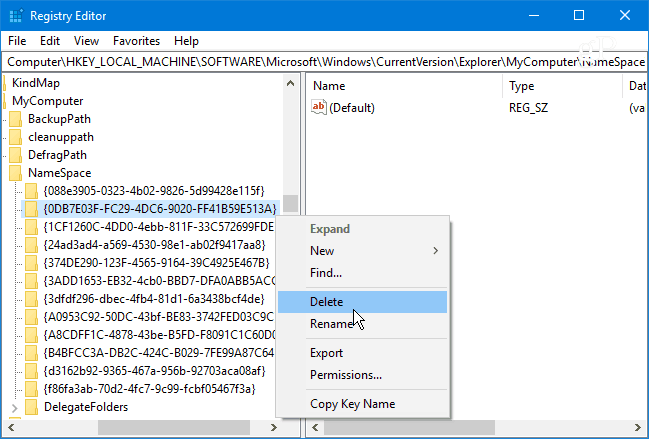Viewport: 649px width, 439px height.
Task: Click folder icon of {374DE290-123F-4565 key
Action: coord(31,263)
